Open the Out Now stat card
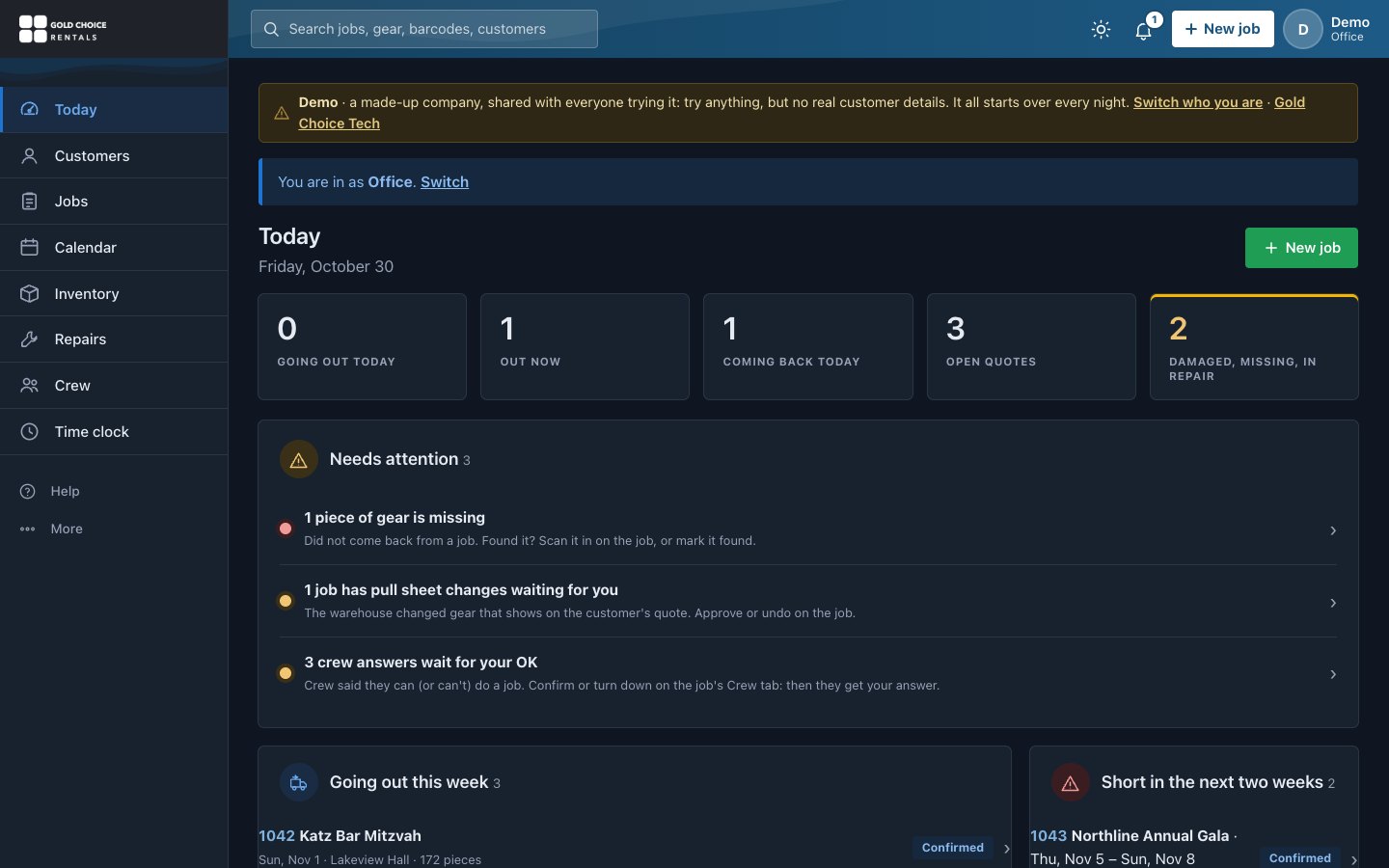The image size is (1389, 868). (x=585, y=346)
